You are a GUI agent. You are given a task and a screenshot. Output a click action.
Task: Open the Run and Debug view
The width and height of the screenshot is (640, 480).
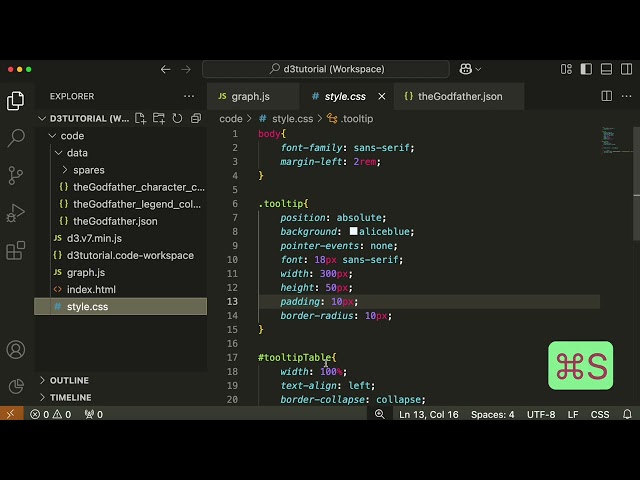click(x=16, y=213)
